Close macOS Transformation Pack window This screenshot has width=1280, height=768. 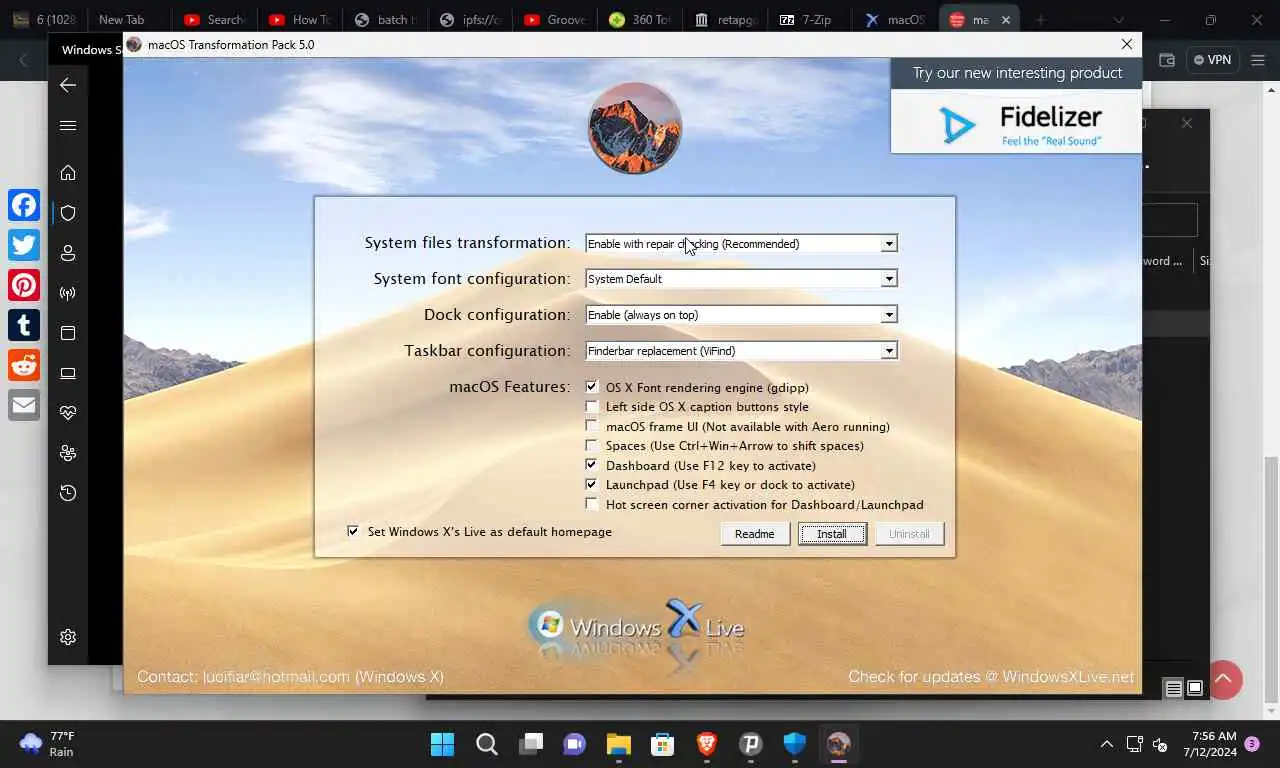pyautogui.click(x=1127, y=44)
